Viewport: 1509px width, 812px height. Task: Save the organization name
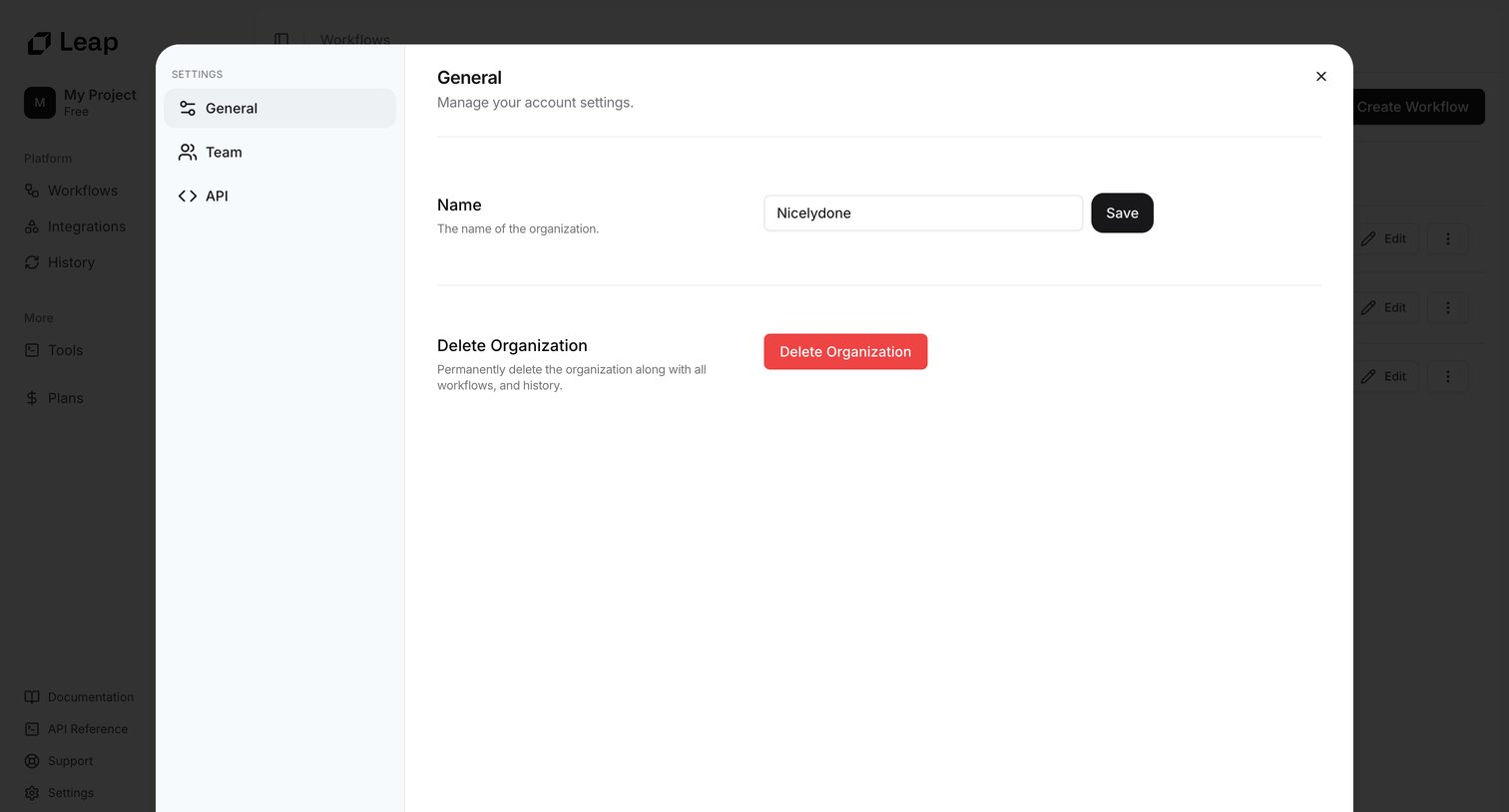click(1122, 212)
